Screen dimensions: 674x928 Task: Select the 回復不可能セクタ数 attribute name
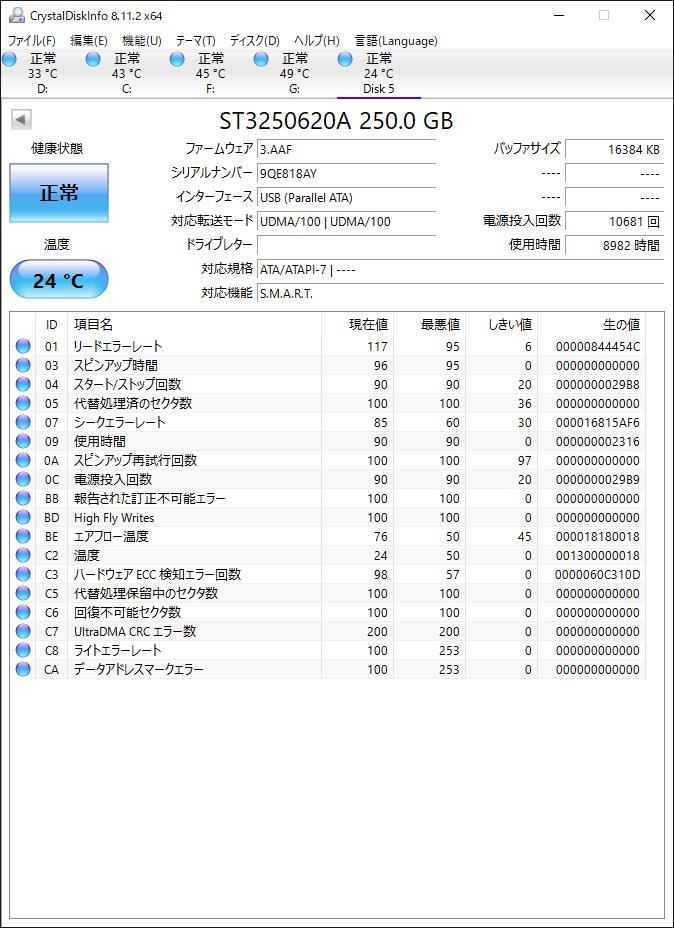pos(127,612)
